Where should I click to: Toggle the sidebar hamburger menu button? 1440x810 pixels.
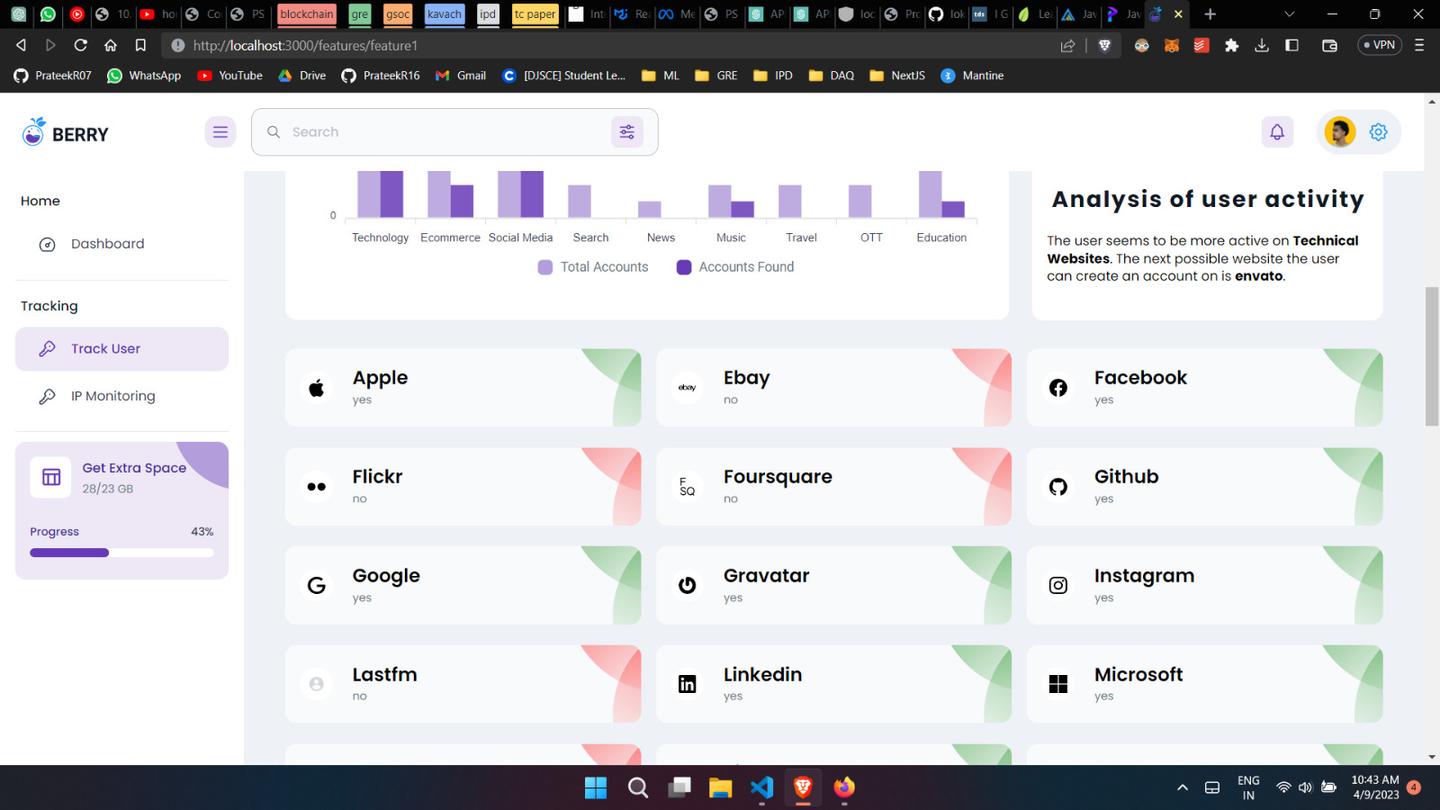220,132
